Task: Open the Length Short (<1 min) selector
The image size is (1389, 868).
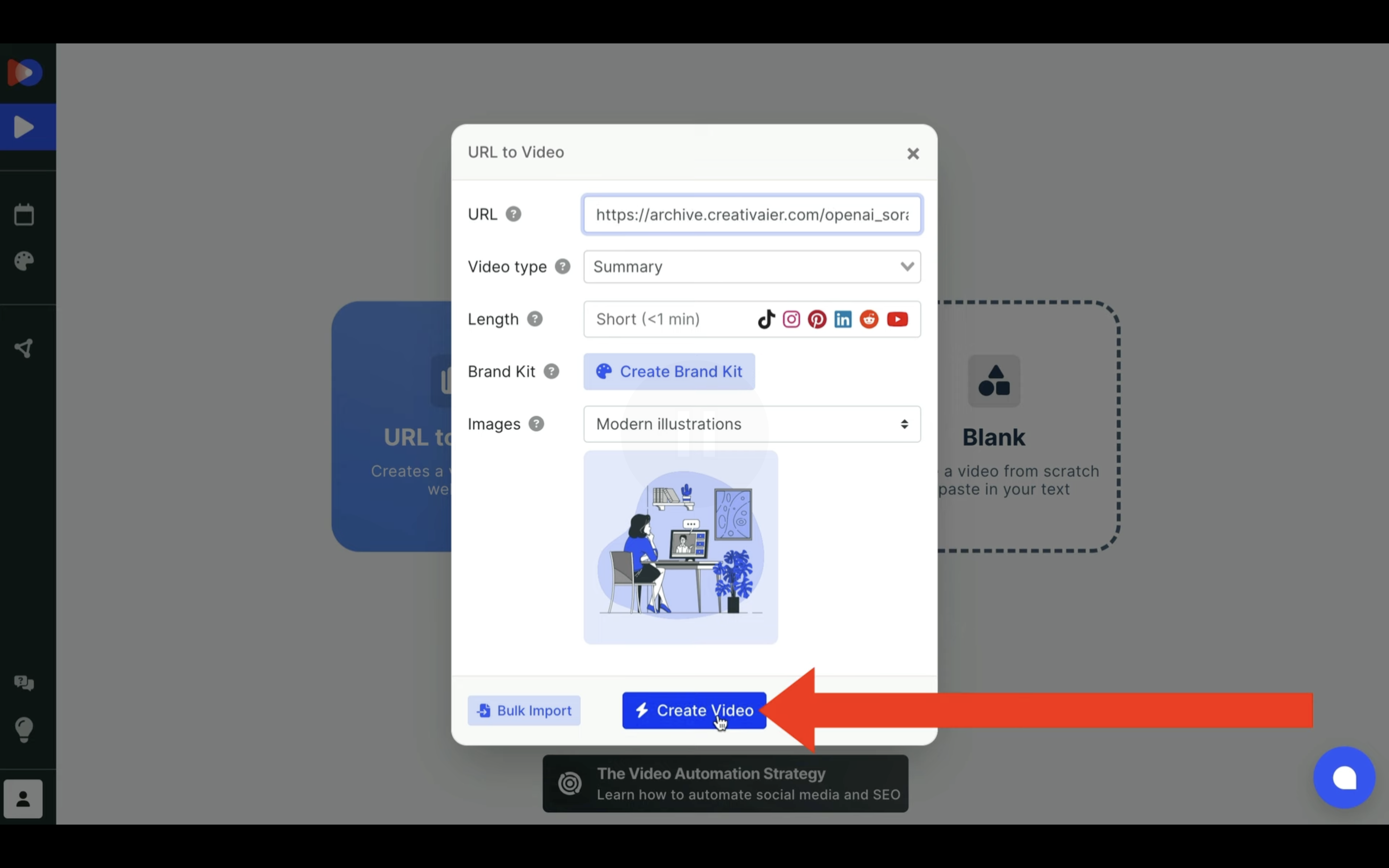Action: (752, 319)
